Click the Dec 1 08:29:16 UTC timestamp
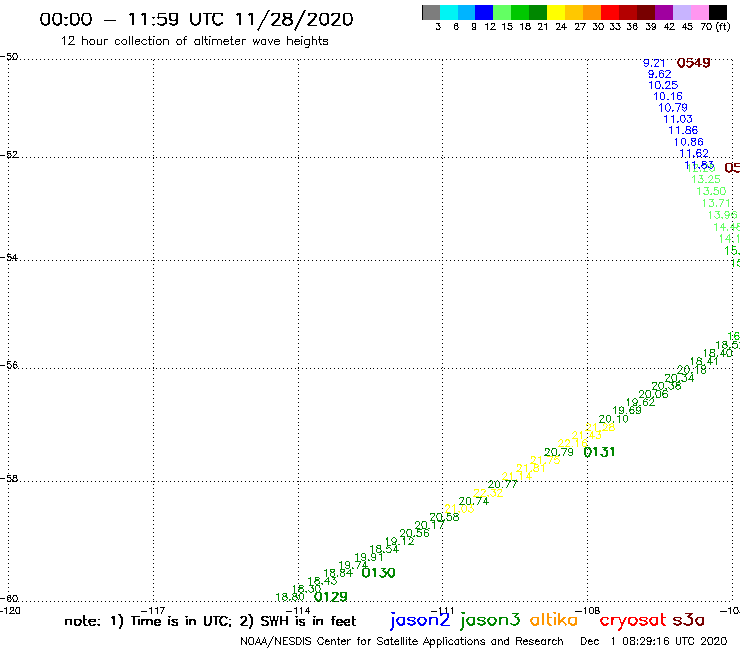The image size is (740, 650). 654,642
